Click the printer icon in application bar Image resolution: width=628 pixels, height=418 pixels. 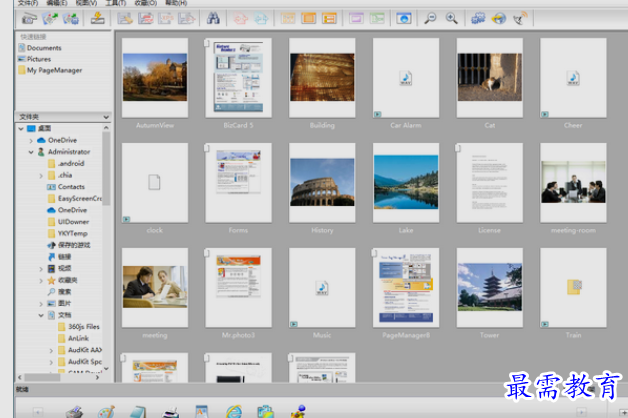(170, 412)
